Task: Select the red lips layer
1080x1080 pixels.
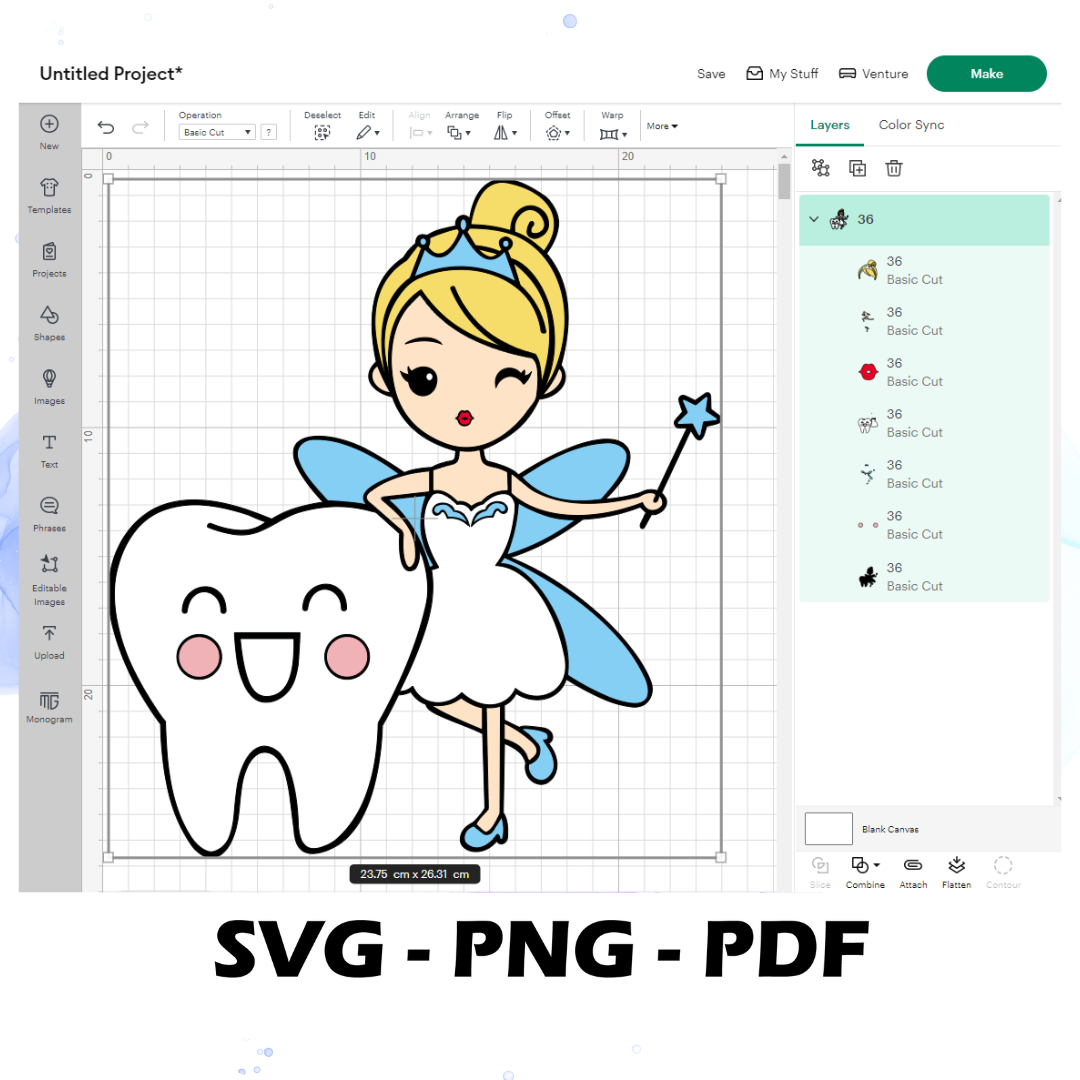Action: click(x=924, y=373)
